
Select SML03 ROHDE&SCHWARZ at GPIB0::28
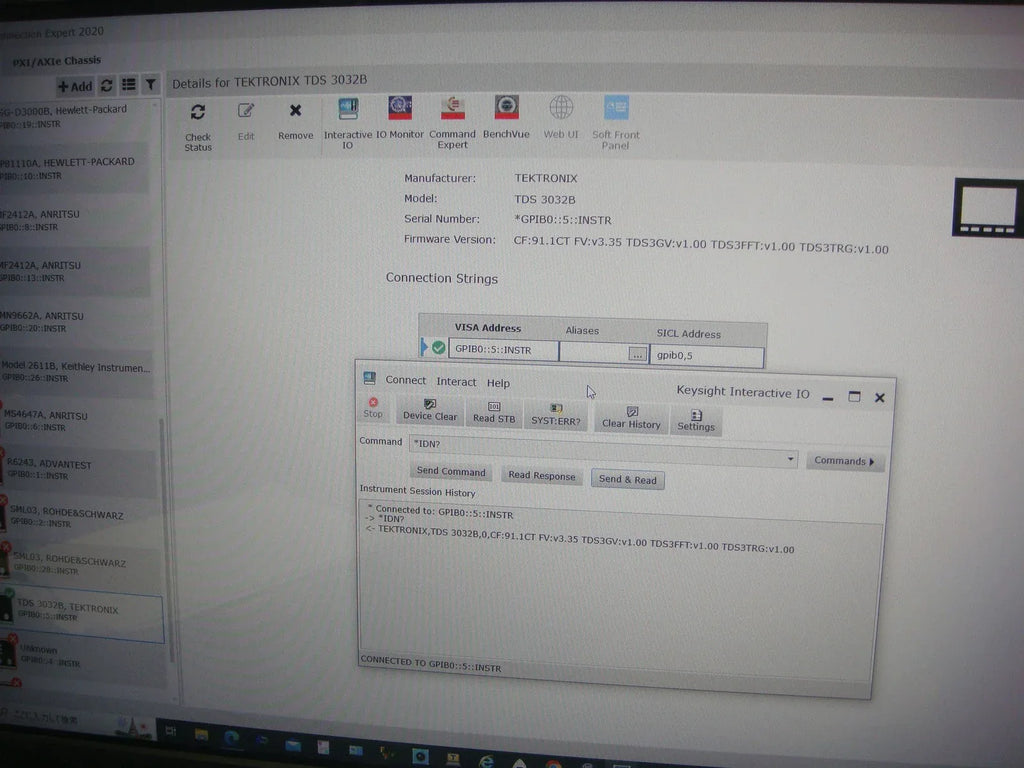(81, 566)
